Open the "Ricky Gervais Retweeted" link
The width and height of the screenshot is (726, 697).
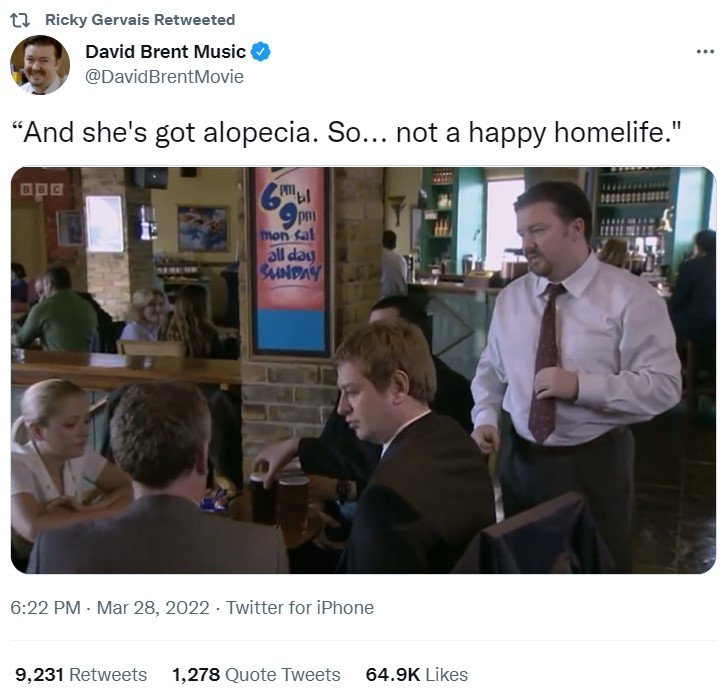(x=140, y=20)
